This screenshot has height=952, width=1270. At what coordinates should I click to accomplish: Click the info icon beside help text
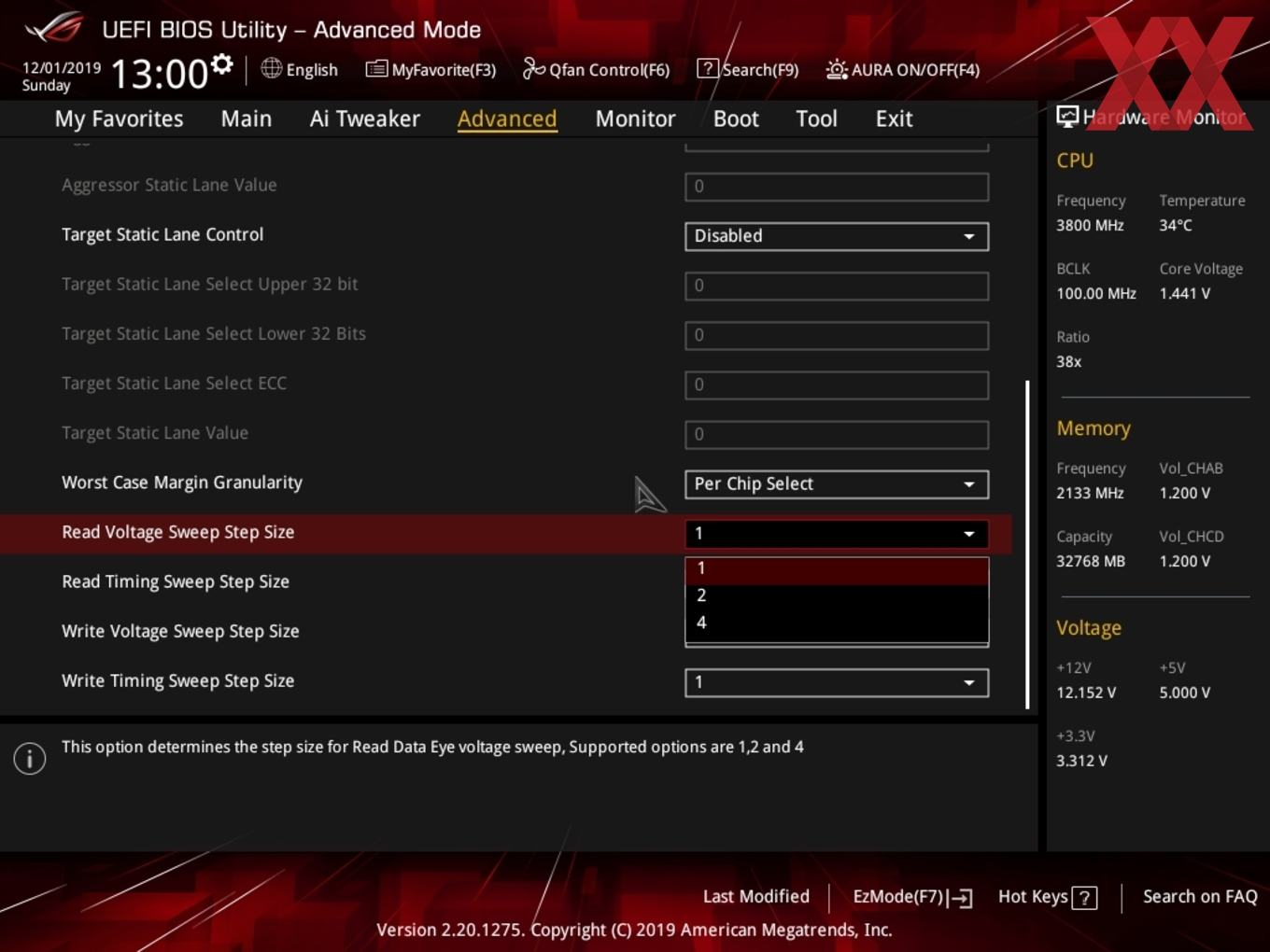(x=30, y=759)
